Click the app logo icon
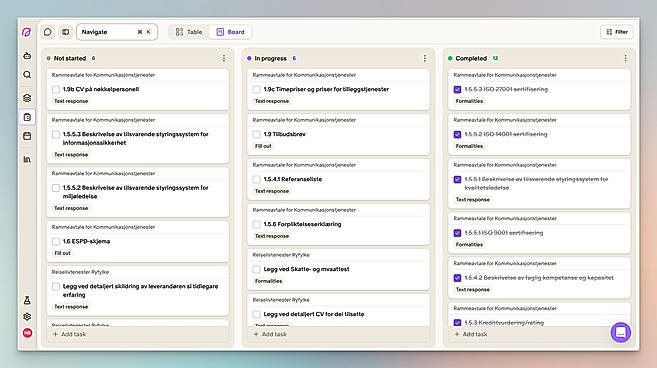This screenshot has height=368, width=657. 27,32
